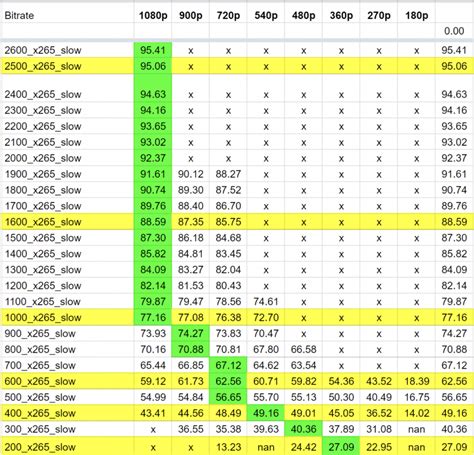Viewport: 474px width, 455px height.
Task: Click the 74.61 cell in 540p column
Action: click(266, 302)
